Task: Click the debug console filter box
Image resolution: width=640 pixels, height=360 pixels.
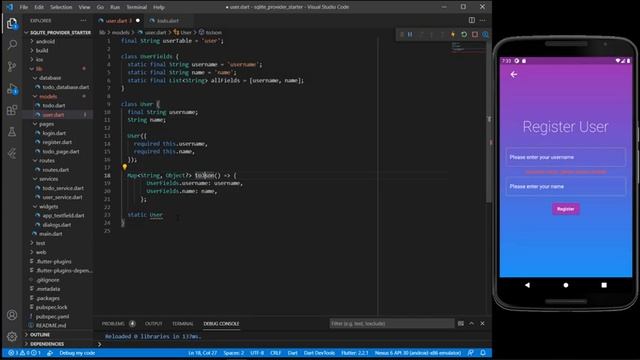Action: [x=391, y=323]
